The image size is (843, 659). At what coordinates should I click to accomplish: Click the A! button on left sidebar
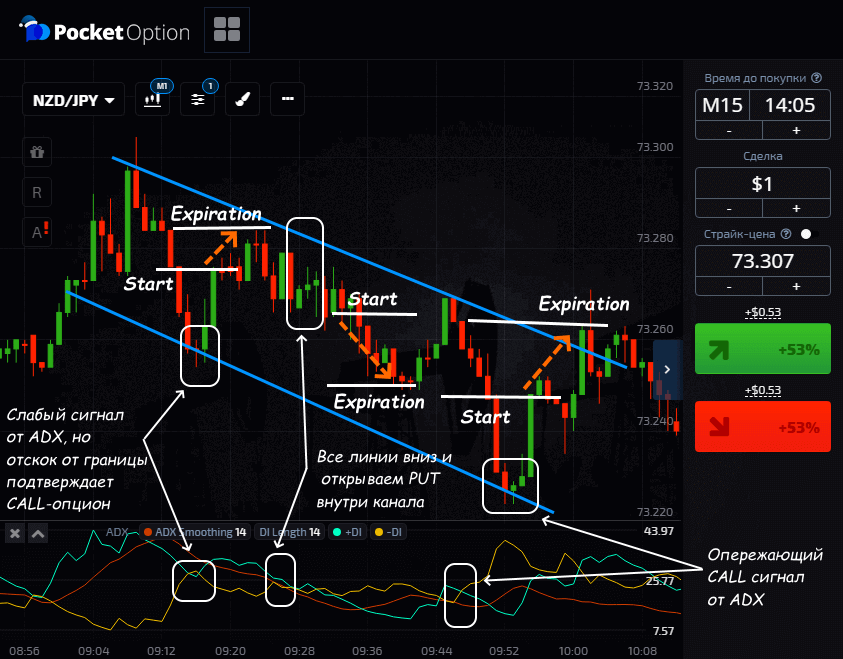[38, 232]
